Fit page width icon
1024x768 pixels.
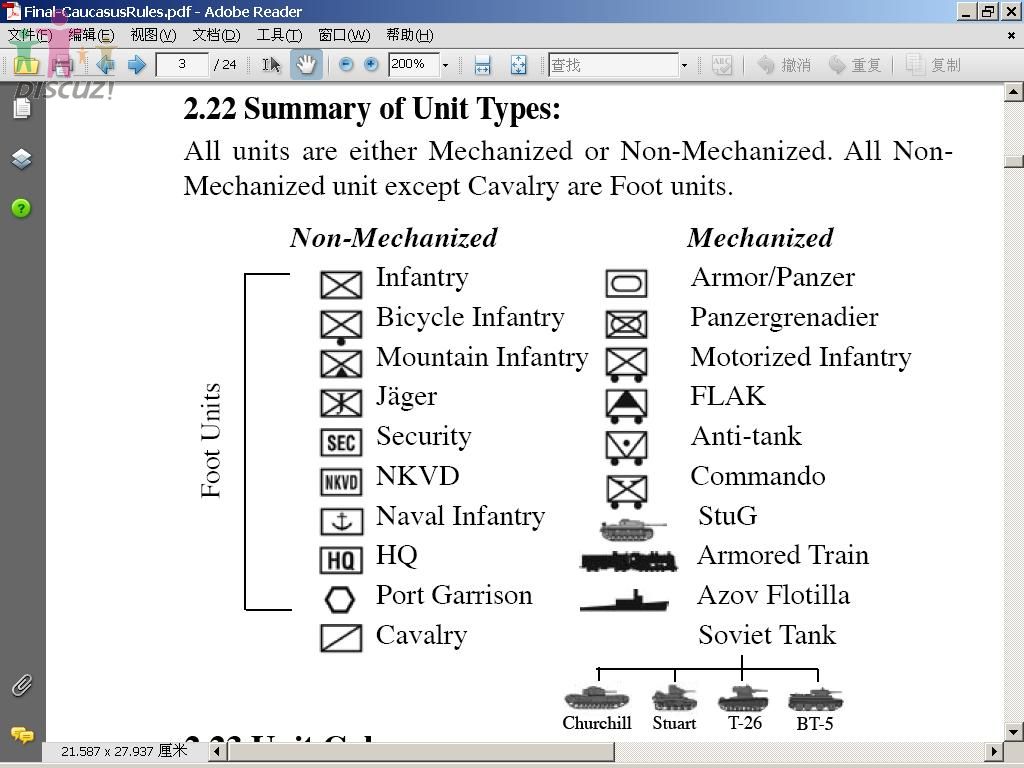click(483, 65)
